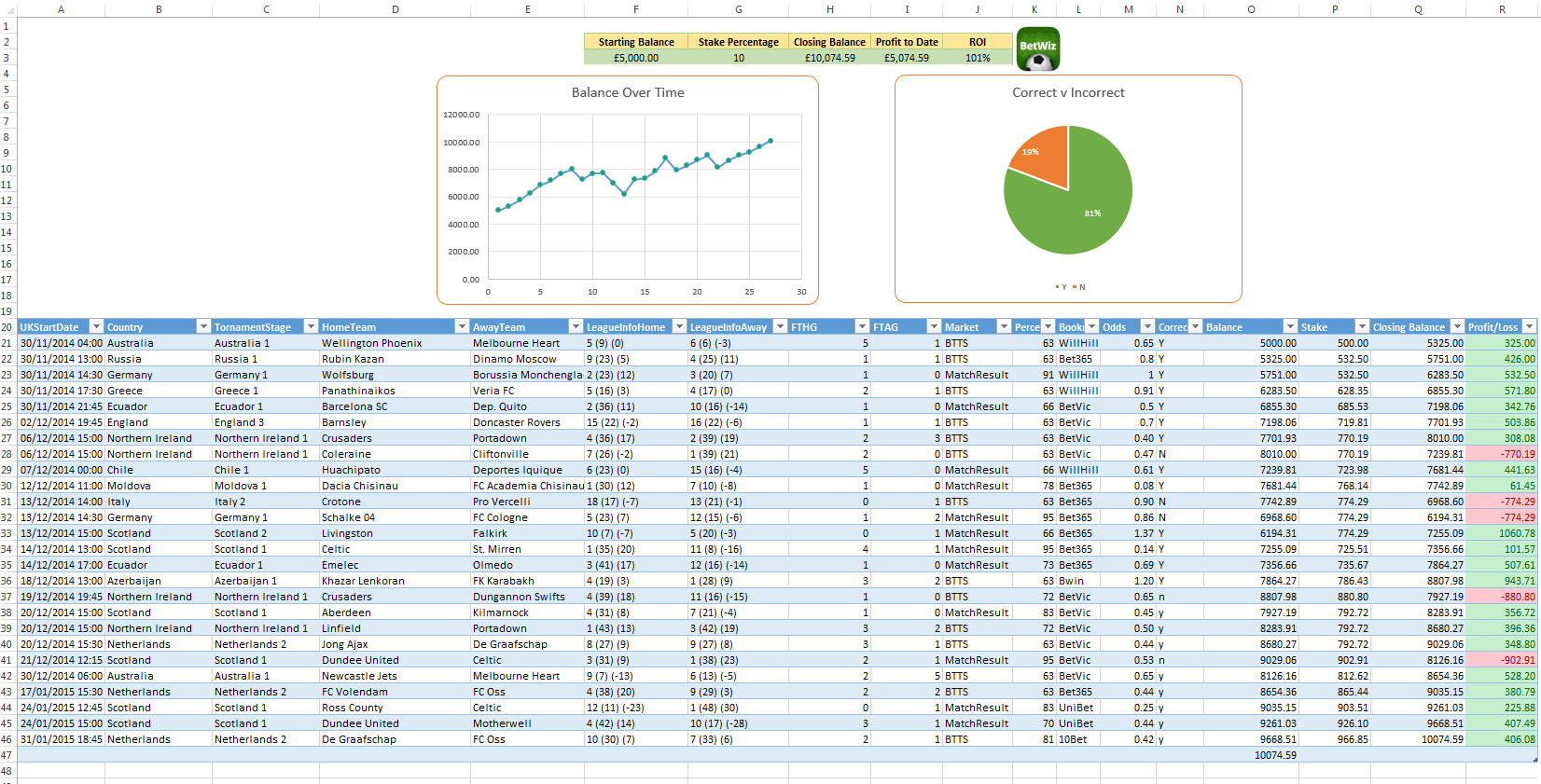Select column O header
Image resolution: width=1541 pixels, height=784 pixels.
1251,9
